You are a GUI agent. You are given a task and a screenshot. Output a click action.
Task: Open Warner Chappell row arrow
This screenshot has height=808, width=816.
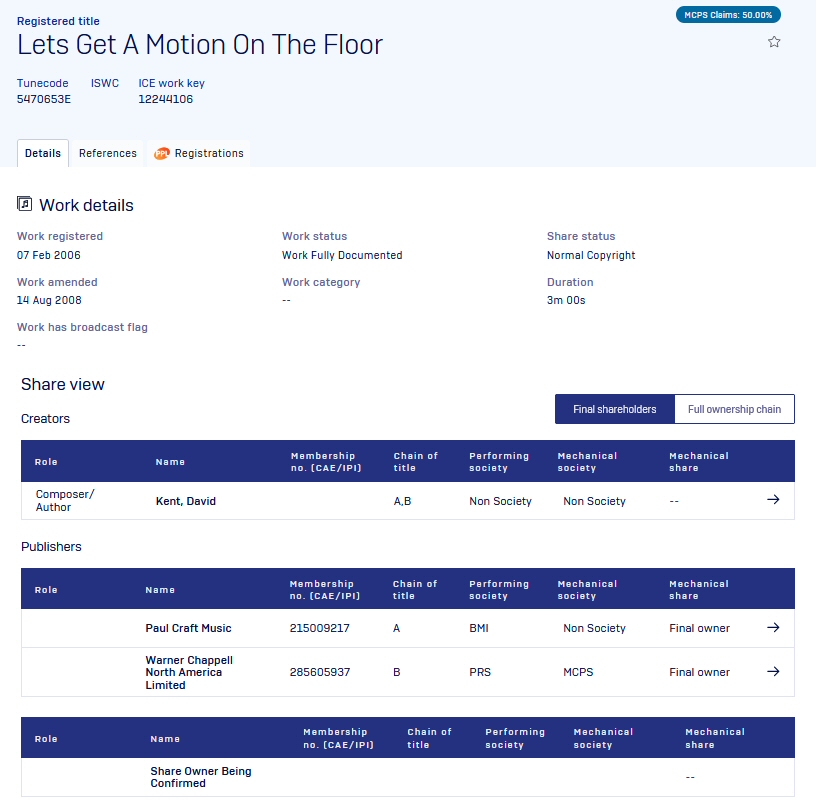point(773,672)
